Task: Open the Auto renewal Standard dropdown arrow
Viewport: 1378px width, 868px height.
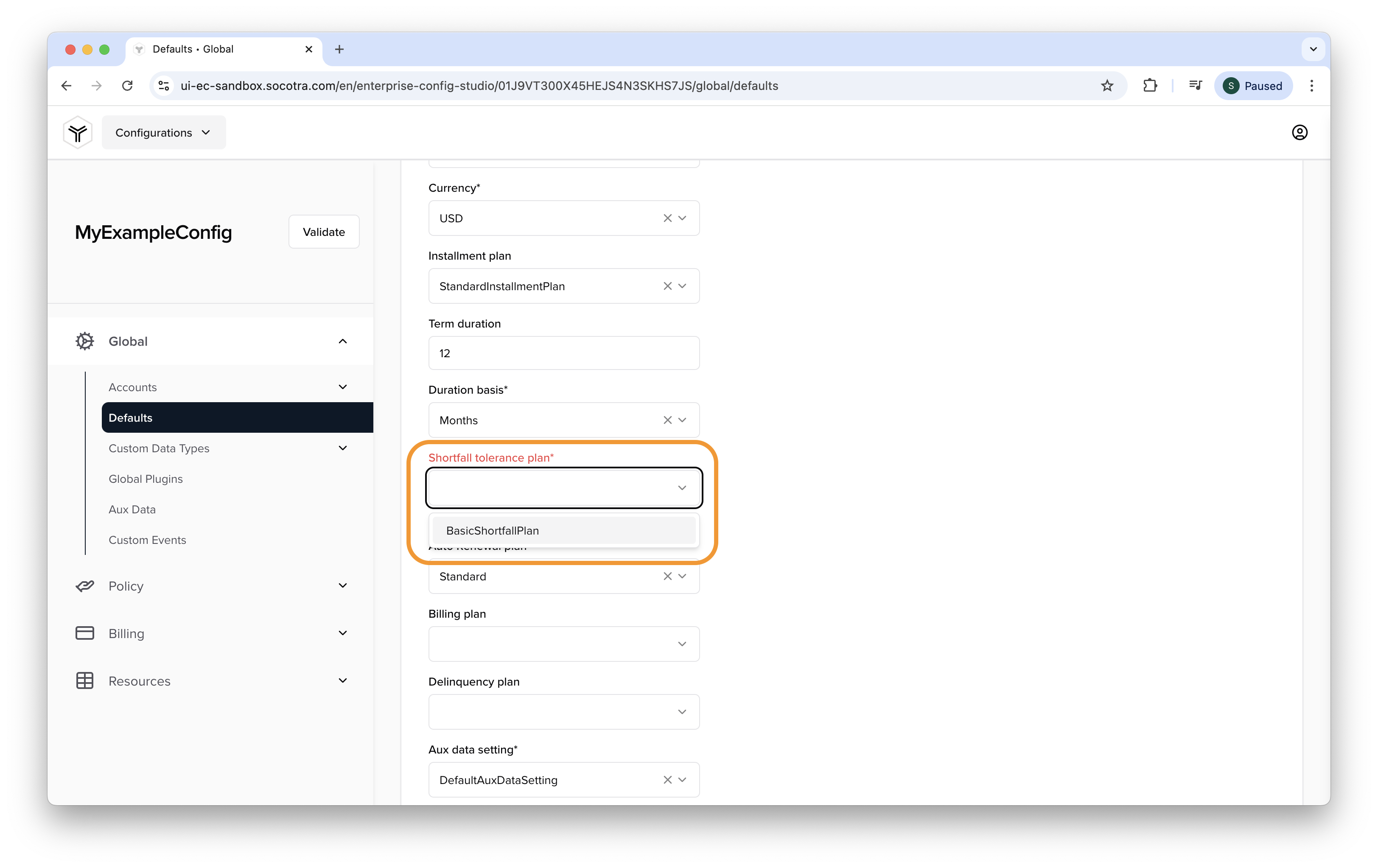Action: point(682,576)
